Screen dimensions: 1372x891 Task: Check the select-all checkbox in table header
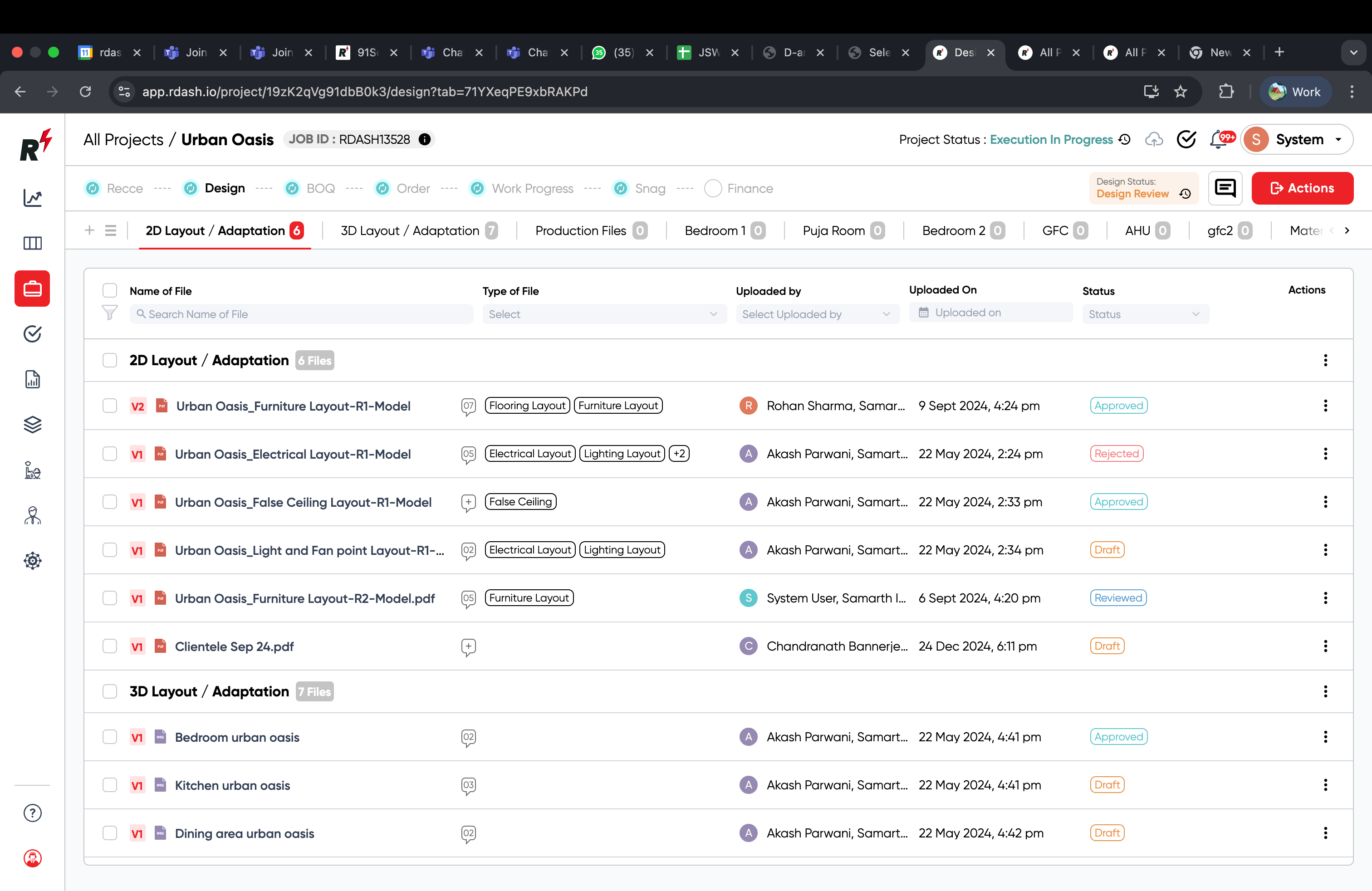[x=109, y=290]
